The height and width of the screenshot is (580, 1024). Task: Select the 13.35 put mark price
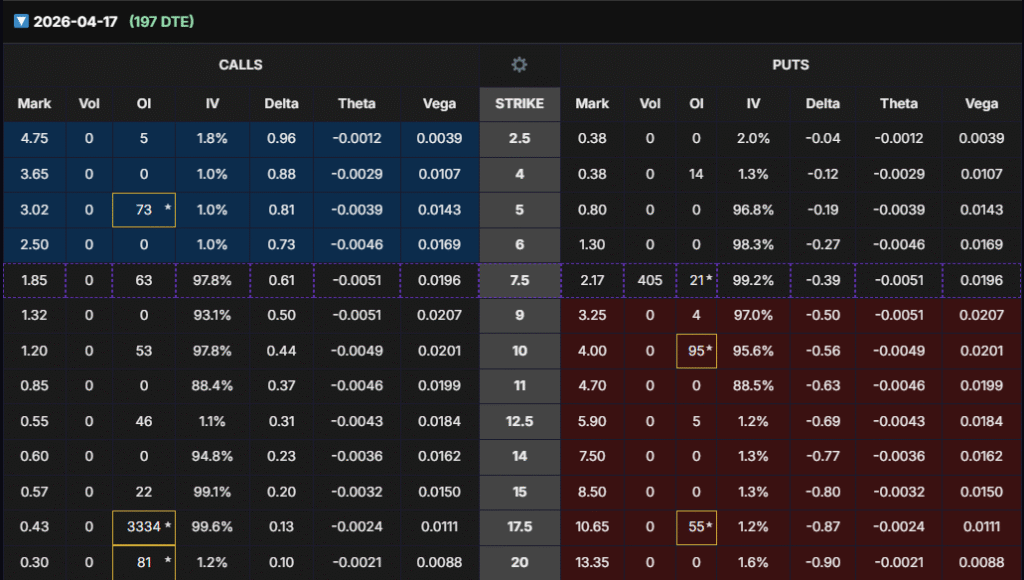click(x=592, y=562)
